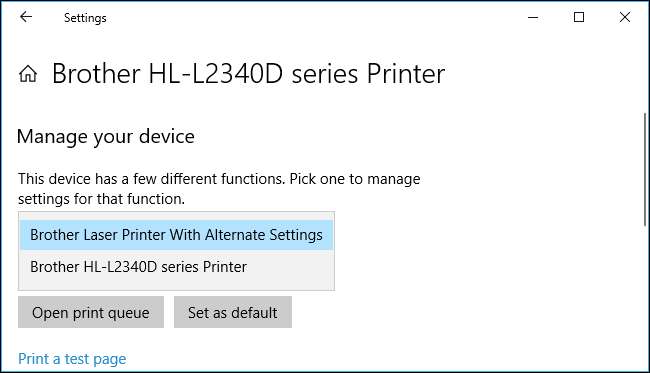Select Brother Laser Printer With Alternate Settings

coord(176,235)
